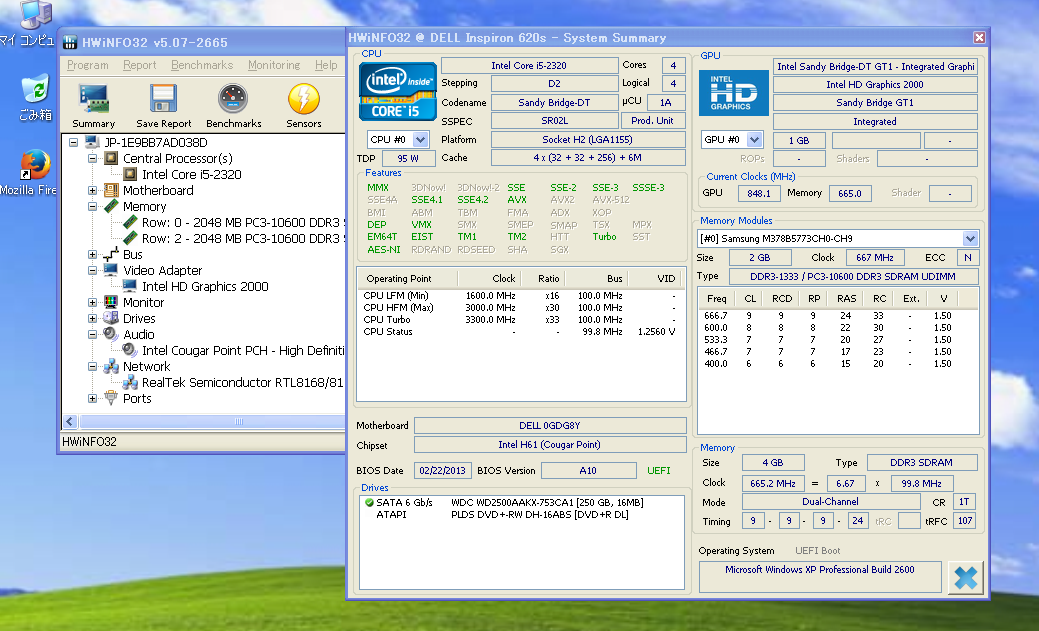Click the Audio speaker tree icon
The height and width of the screenshot is (631, 1039).
[x=111, y=334]
